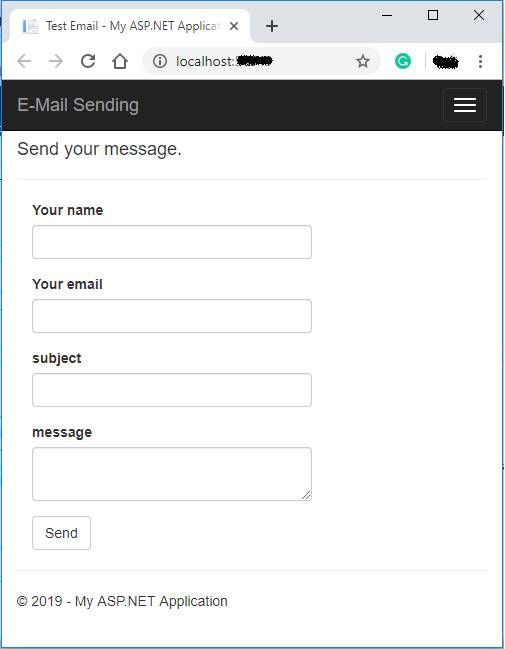Go to the browser home page
505x649 pixels.
click(x=120, y=61)
